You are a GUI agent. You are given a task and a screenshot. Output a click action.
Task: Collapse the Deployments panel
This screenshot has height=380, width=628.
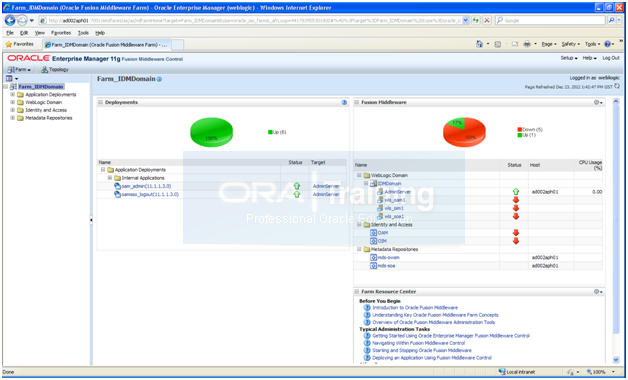[x=101, y=103]
